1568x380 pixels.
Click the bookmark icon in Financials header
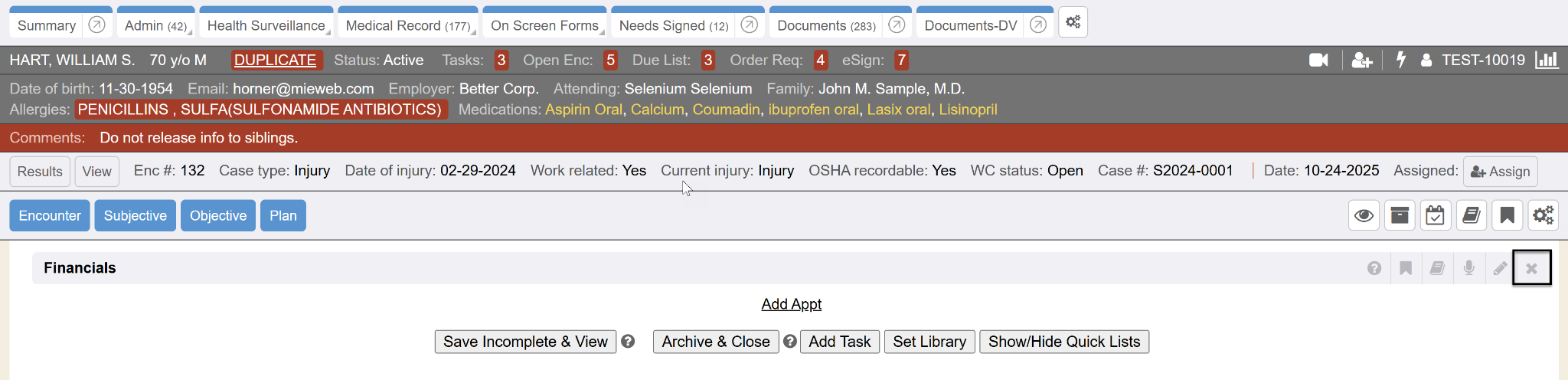1406,268
